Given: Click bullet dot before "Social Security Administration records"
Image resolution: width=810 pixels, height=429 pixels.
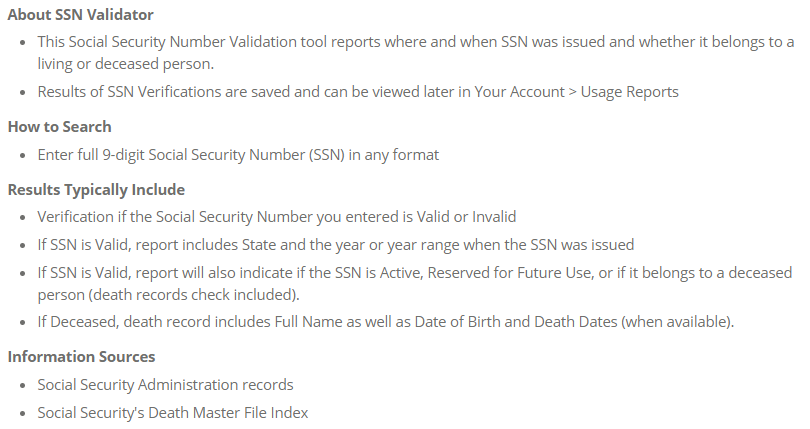Looking at the screenshot, I should click(22, 386).
